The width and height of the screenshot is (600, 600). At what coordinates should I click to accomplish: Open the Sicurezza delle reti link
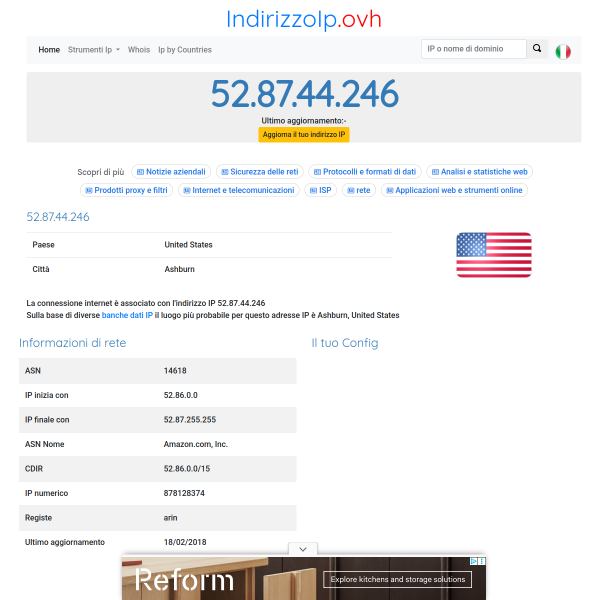[260, 172]
